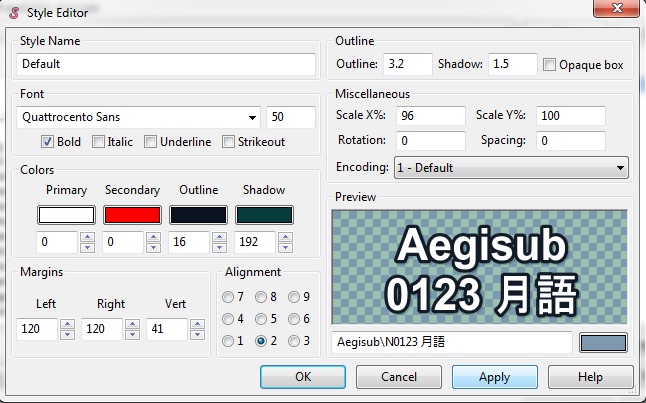This screenshot has width=646, height=403.
Task: Click the Aegisub preview image
Action: click(x=480, y=267)
